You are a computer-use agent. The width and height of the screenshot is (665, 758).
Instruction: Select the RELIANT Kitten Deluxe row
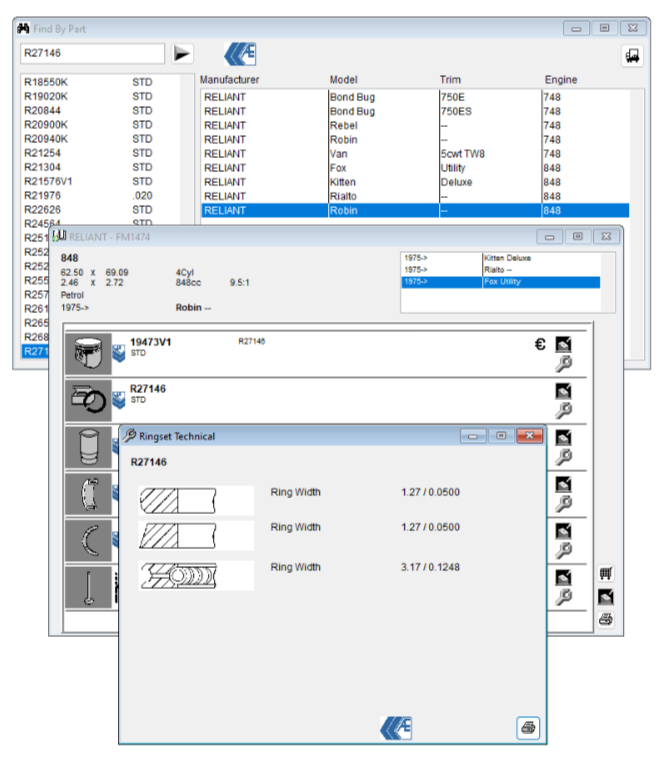[415, 182]
